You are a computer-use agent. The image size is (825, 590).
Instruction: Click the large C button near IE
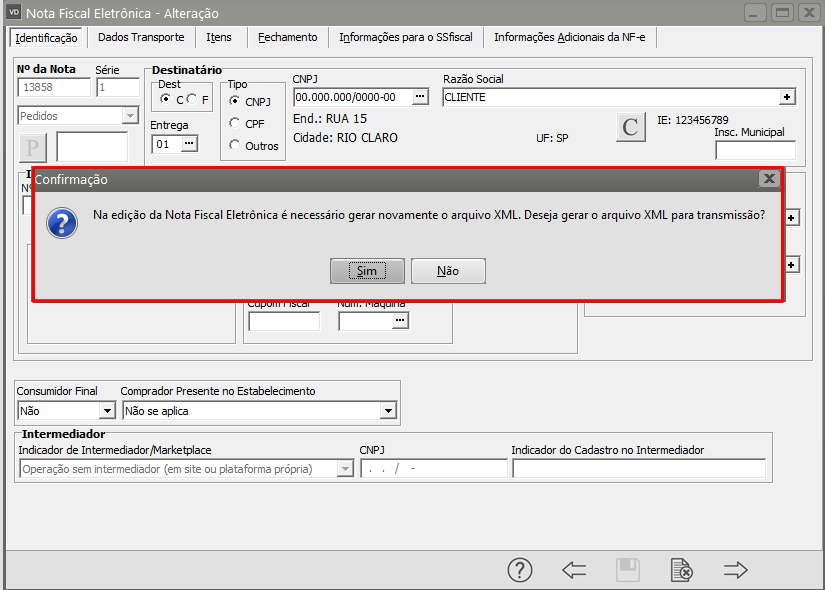[x=630, y=127]
